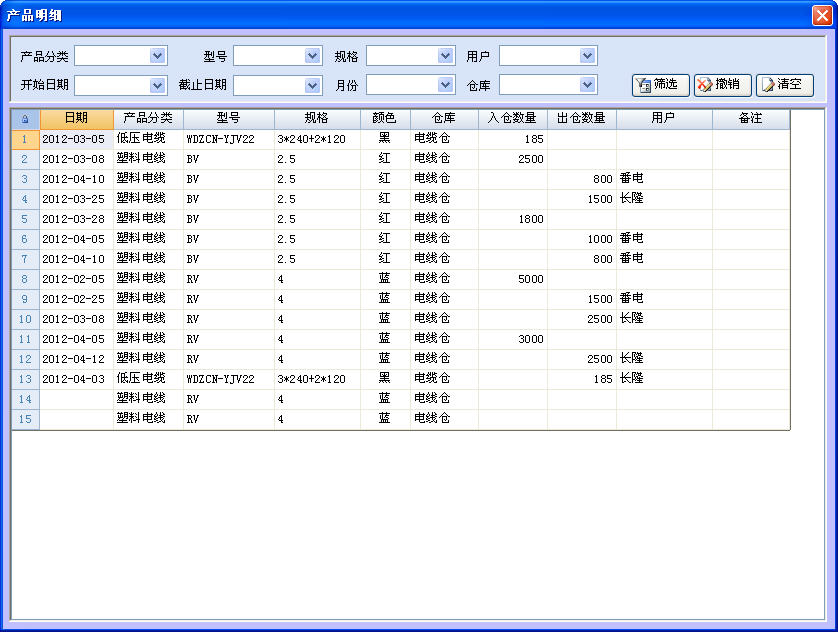Viewport: 838px width, 632px height.
Task: Select the row 1 header number
Action: click(x=25, y=139)
